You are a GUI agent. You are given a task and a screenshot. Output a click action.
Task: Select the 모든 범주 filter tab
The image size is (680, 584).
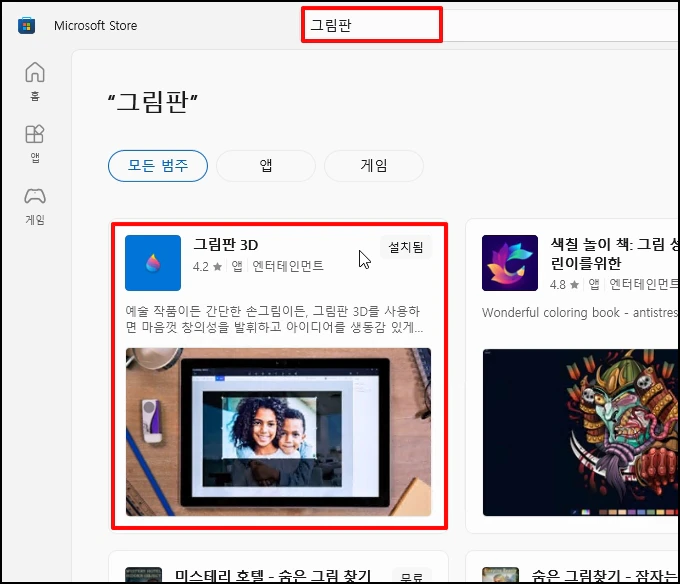(158, 166)
